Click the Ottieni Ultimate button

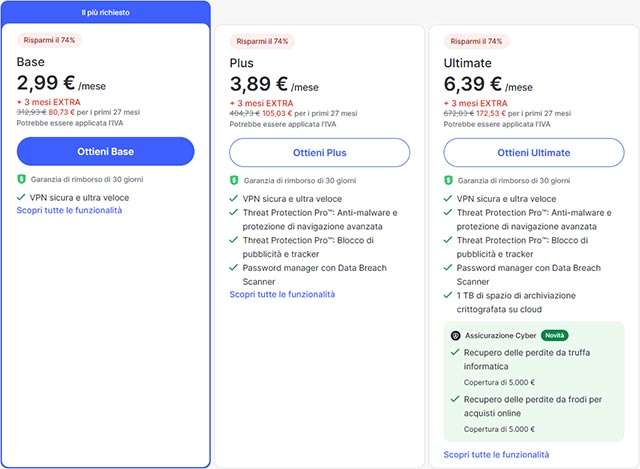(533, 152)
